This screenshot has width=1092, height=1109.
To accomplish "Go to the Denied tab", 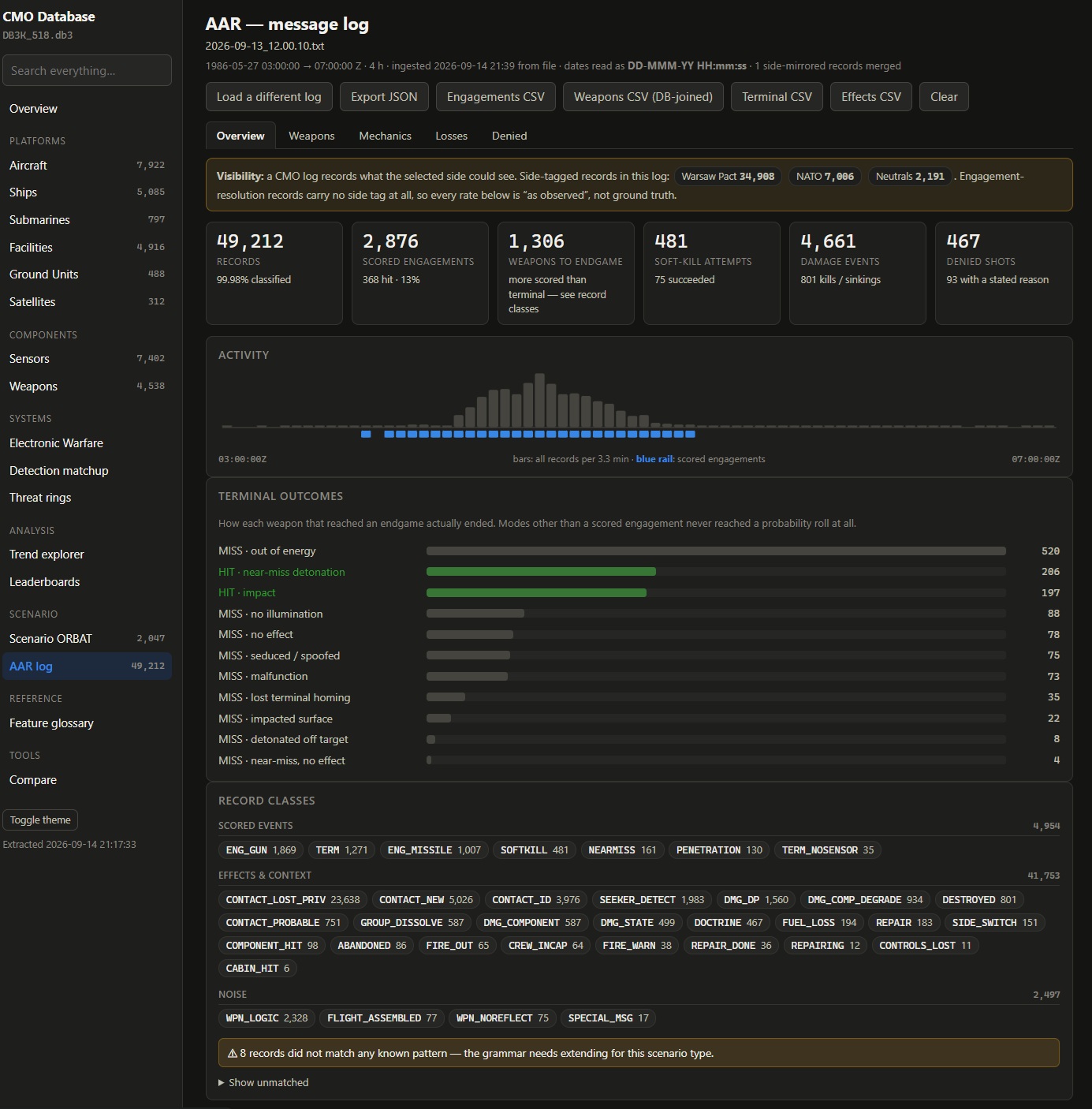I will [x=509, y=136].
